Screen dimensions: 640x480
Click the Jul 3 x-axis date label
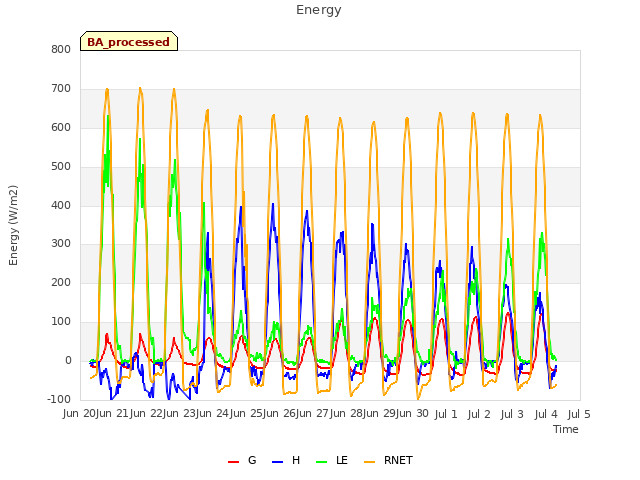(512, 414)
